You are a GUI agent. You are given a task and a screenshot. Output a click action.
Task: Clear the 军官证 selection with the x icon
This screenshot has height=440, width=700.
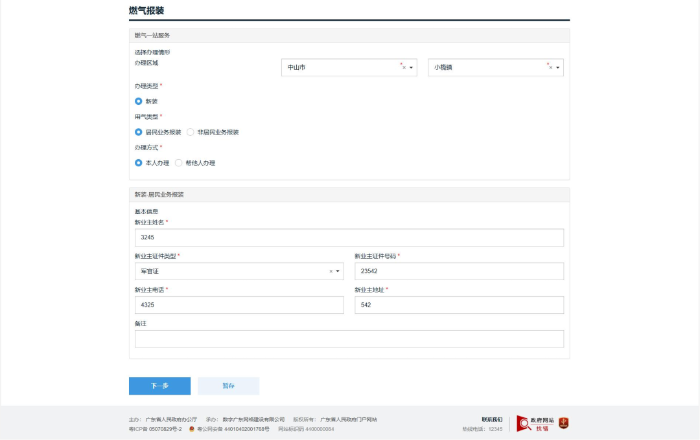tap(330, 271)
